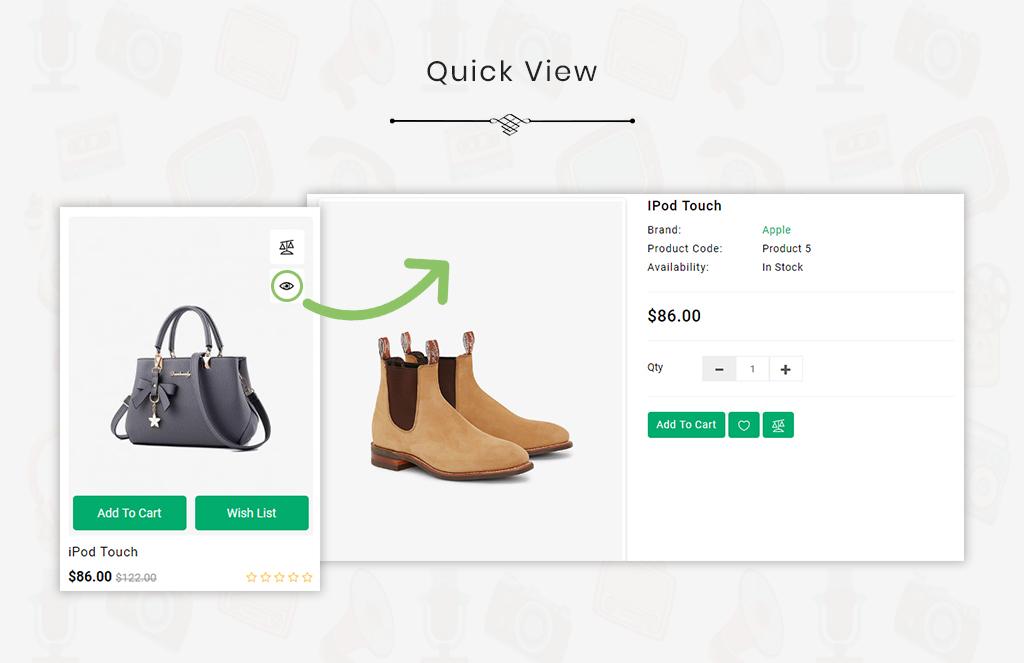Click the heart wishlist icon button
This screenshot has width=1024, height=663.
click(x=744, y=425)
